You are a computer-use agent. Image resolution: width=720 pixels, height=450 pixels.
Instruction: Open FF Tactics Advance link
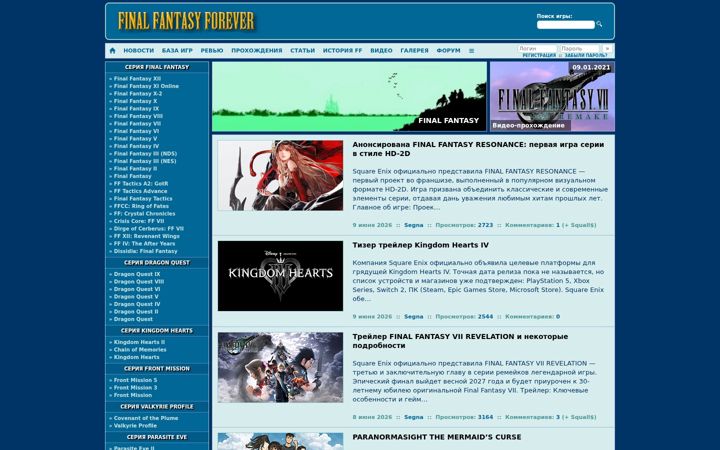tap(140, 191)
